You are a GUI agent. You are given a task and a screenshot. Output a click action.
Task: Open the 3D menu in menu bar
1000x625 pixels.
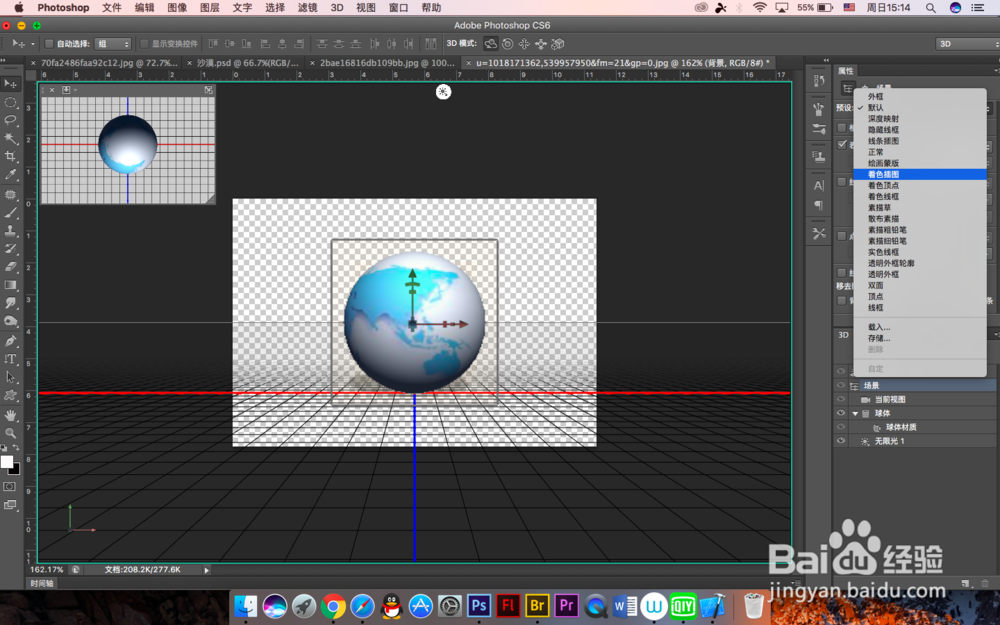click(337, 8)
